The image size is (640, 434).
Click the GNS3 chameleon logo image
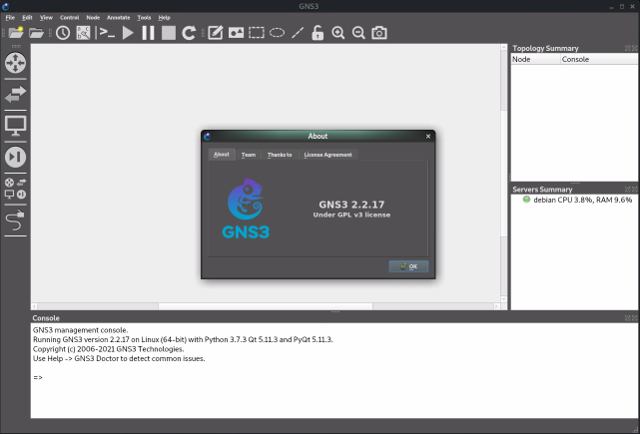pos(245,209)
